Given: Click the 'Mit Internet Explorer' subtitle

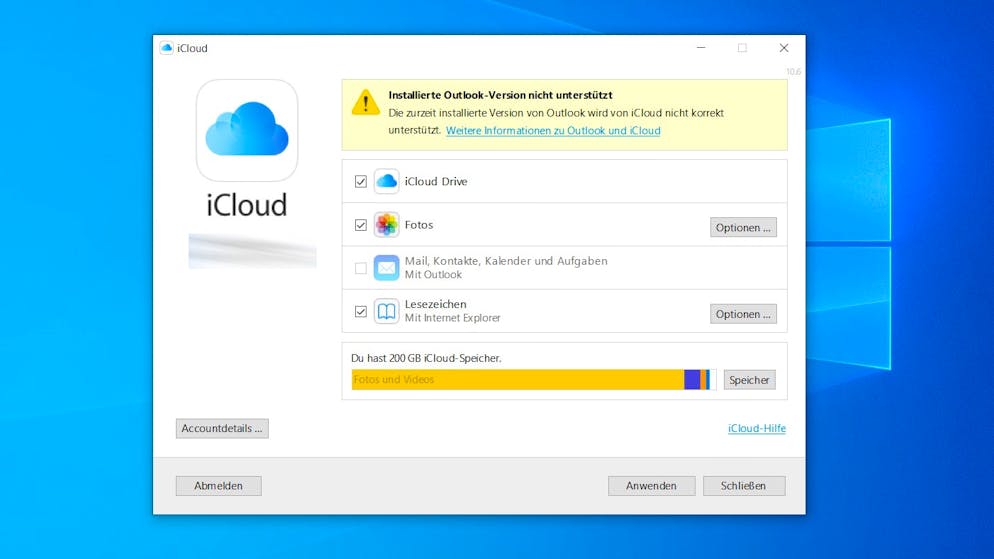Looking at the screenshot, I should click(x=452, y=318).
